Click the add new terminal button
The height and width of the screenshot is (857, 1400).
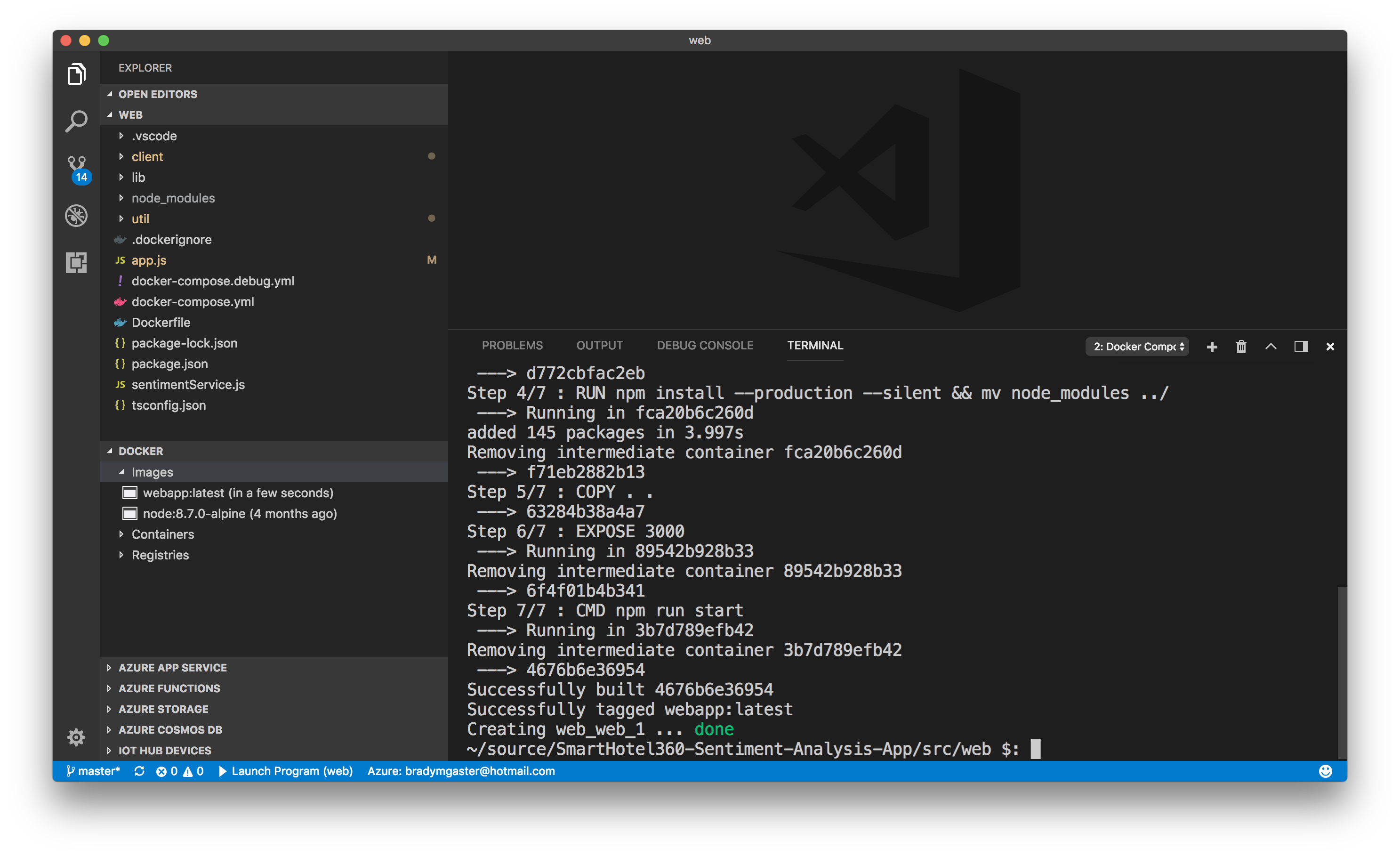tap(1212, 347)
